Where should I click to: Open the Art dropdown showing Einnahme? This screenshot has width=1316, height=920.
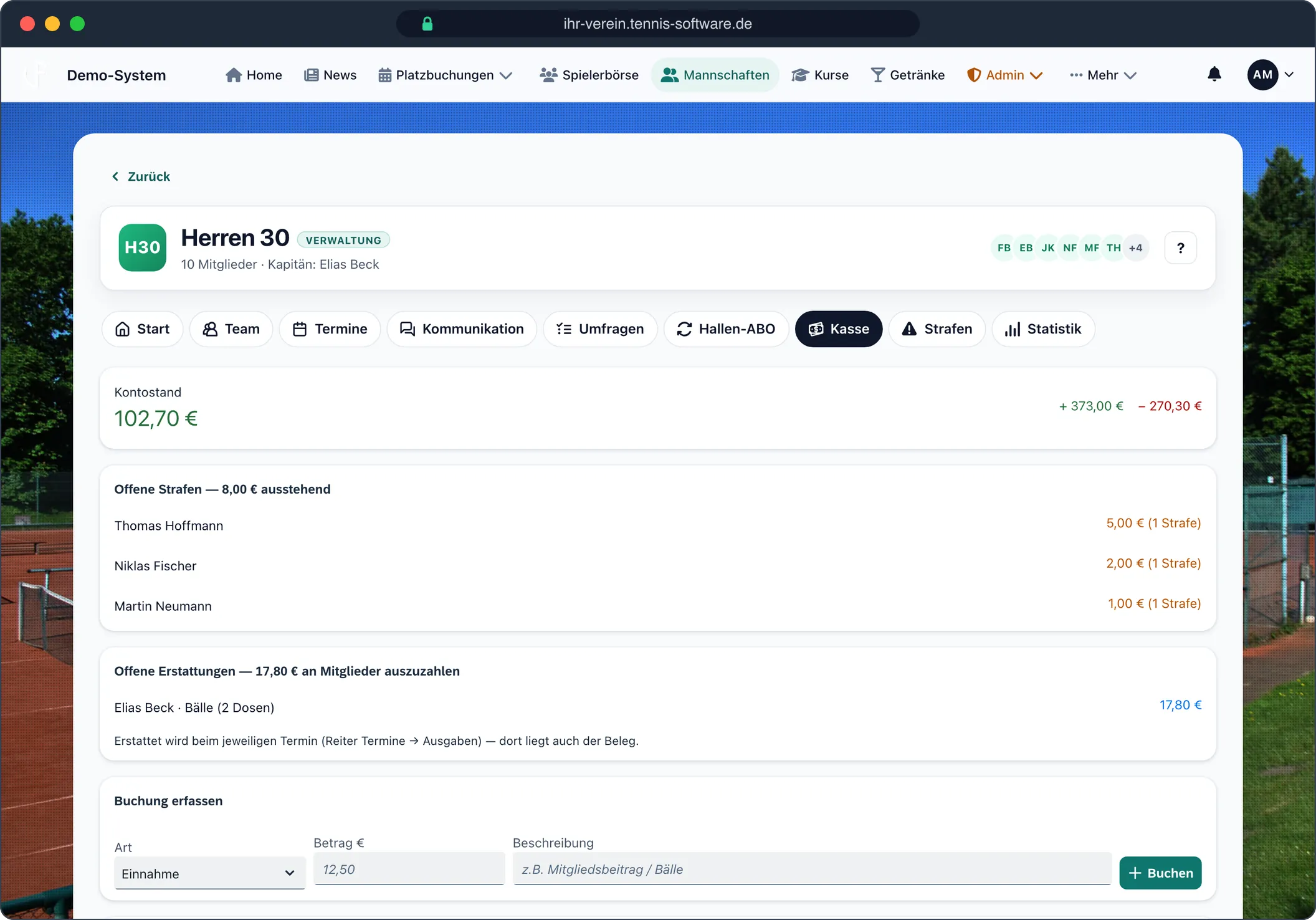209,873
